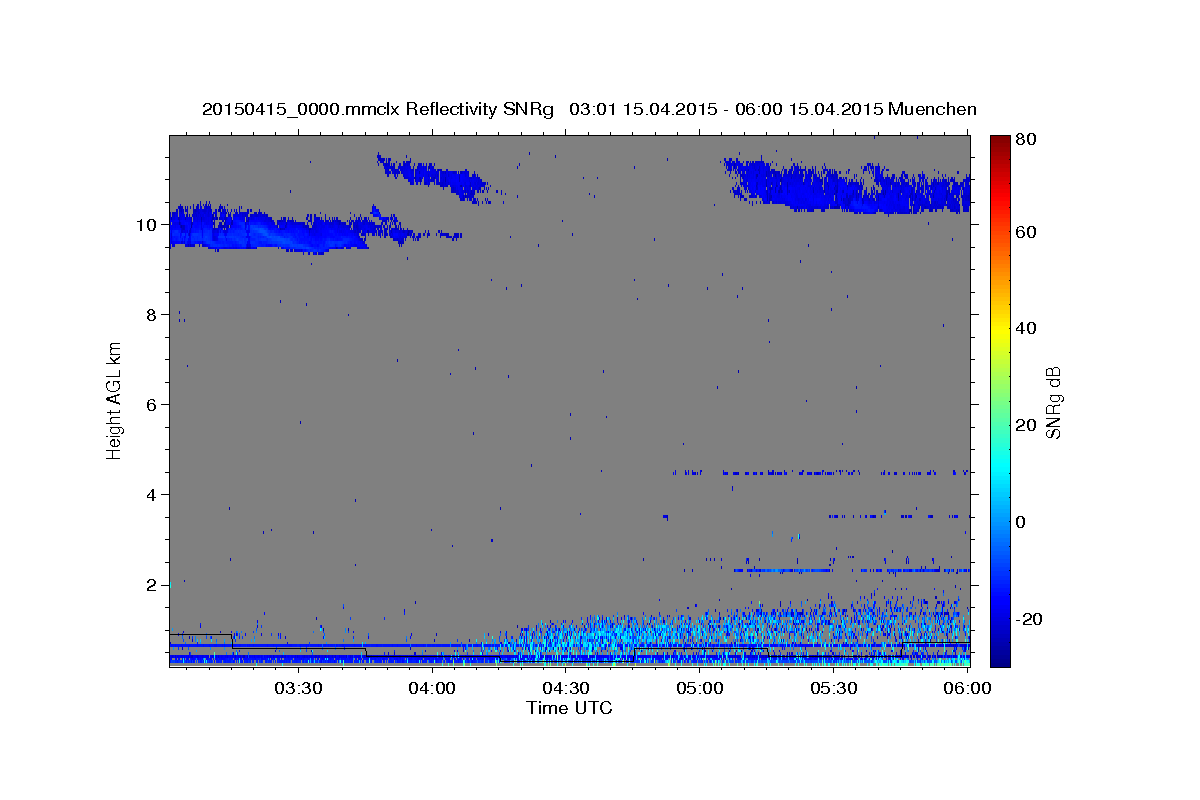Viewport: 1200px width, 800px height.
Task: Click the height tick label 10
Action: click(147, 224)
